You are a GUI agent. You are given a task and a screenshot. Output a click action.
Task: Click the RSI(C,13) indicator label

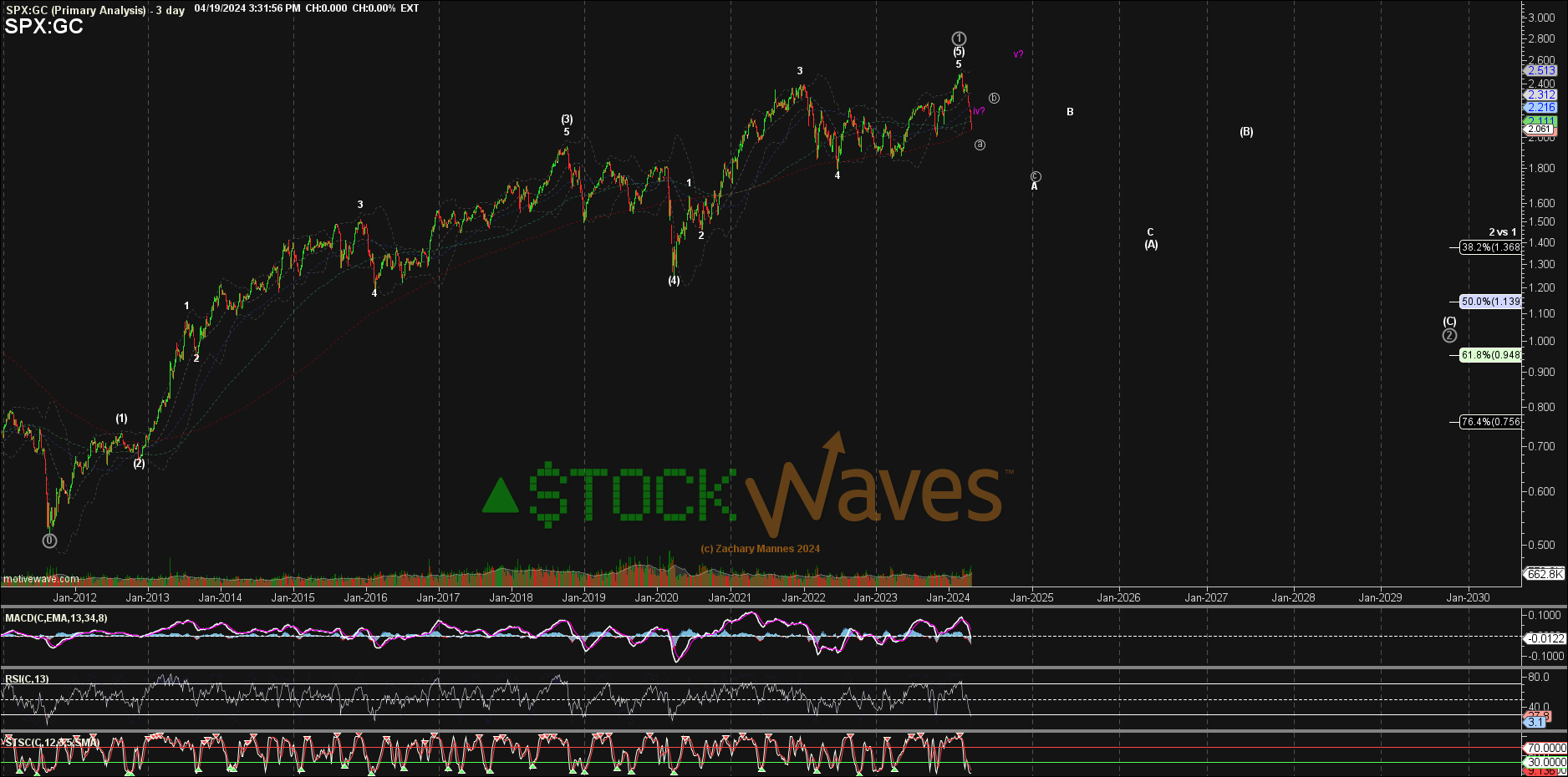[x=27, y=679]
